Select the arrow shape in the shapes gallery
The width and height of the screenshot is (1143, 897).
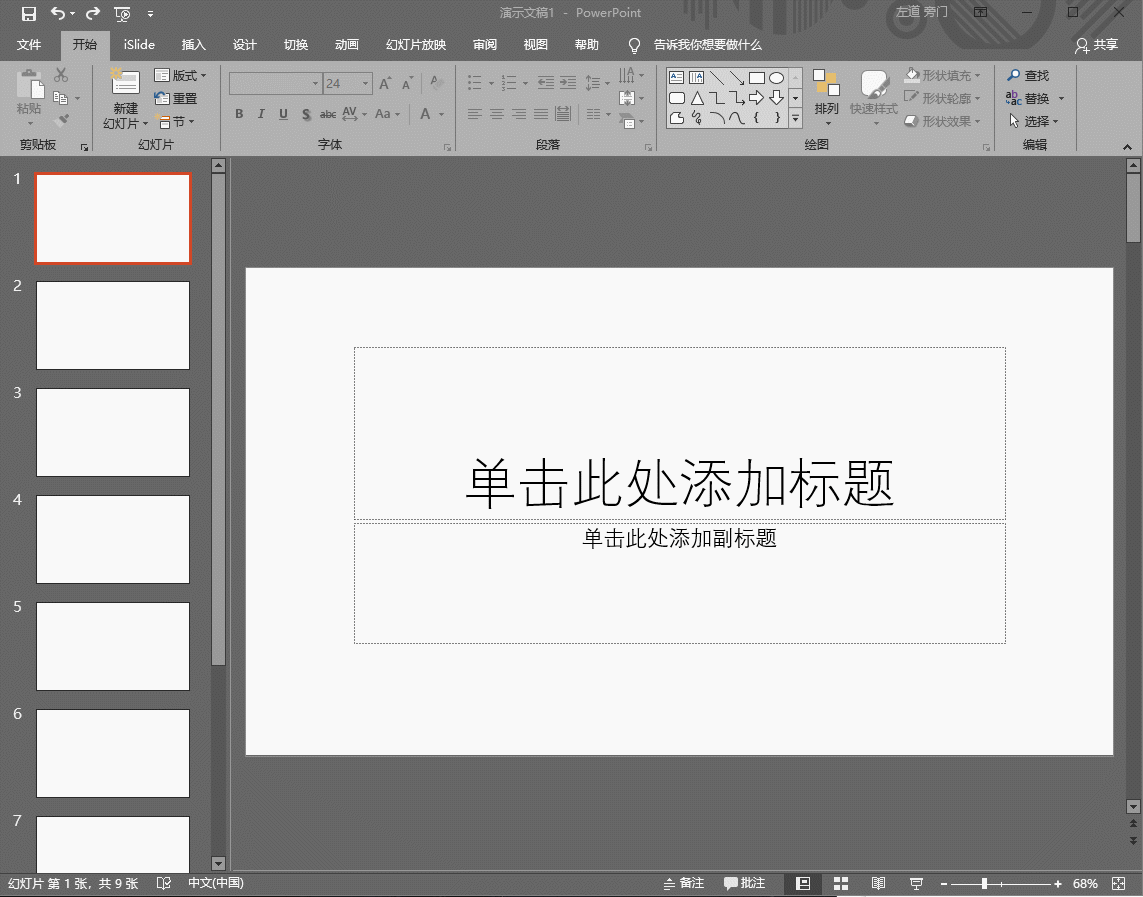(x=737, y=77)
